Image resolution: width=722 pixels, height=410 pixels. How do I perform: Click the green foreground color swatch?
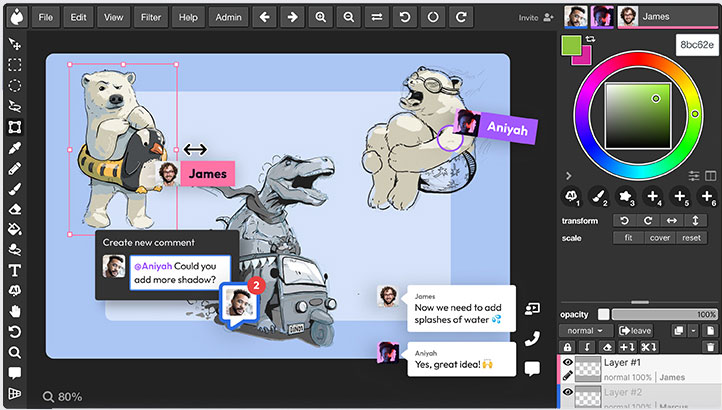pyautogui.click(x=574, y=46)
